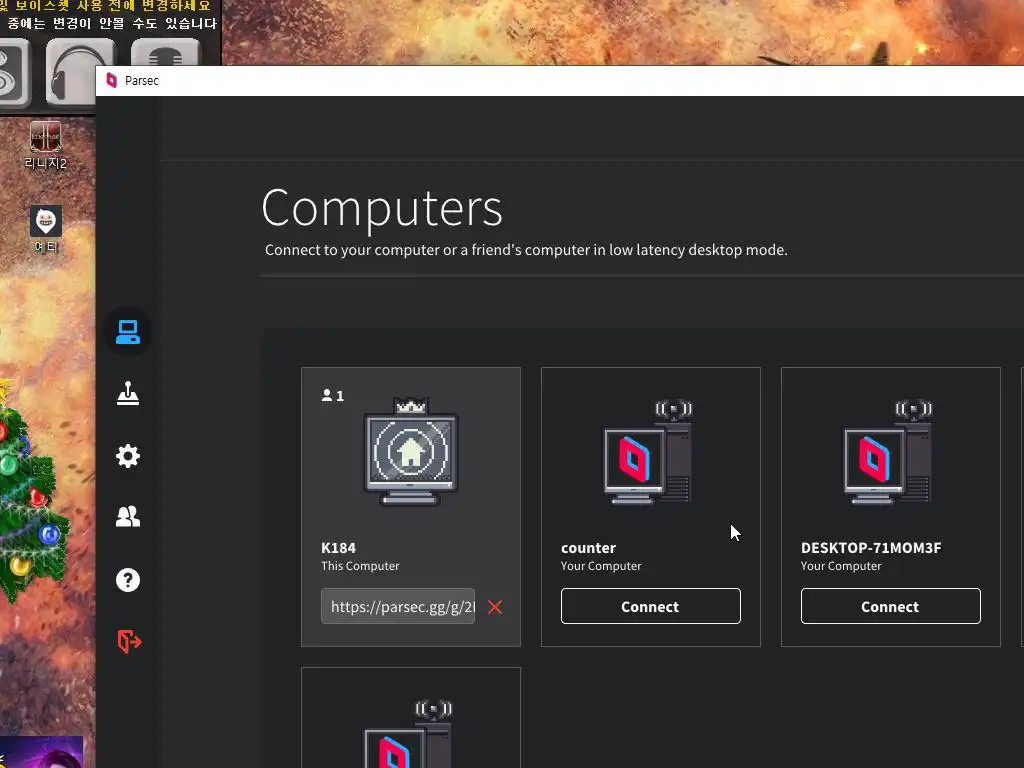Open the 리니지2 desktop shortcut

(46, 145)
